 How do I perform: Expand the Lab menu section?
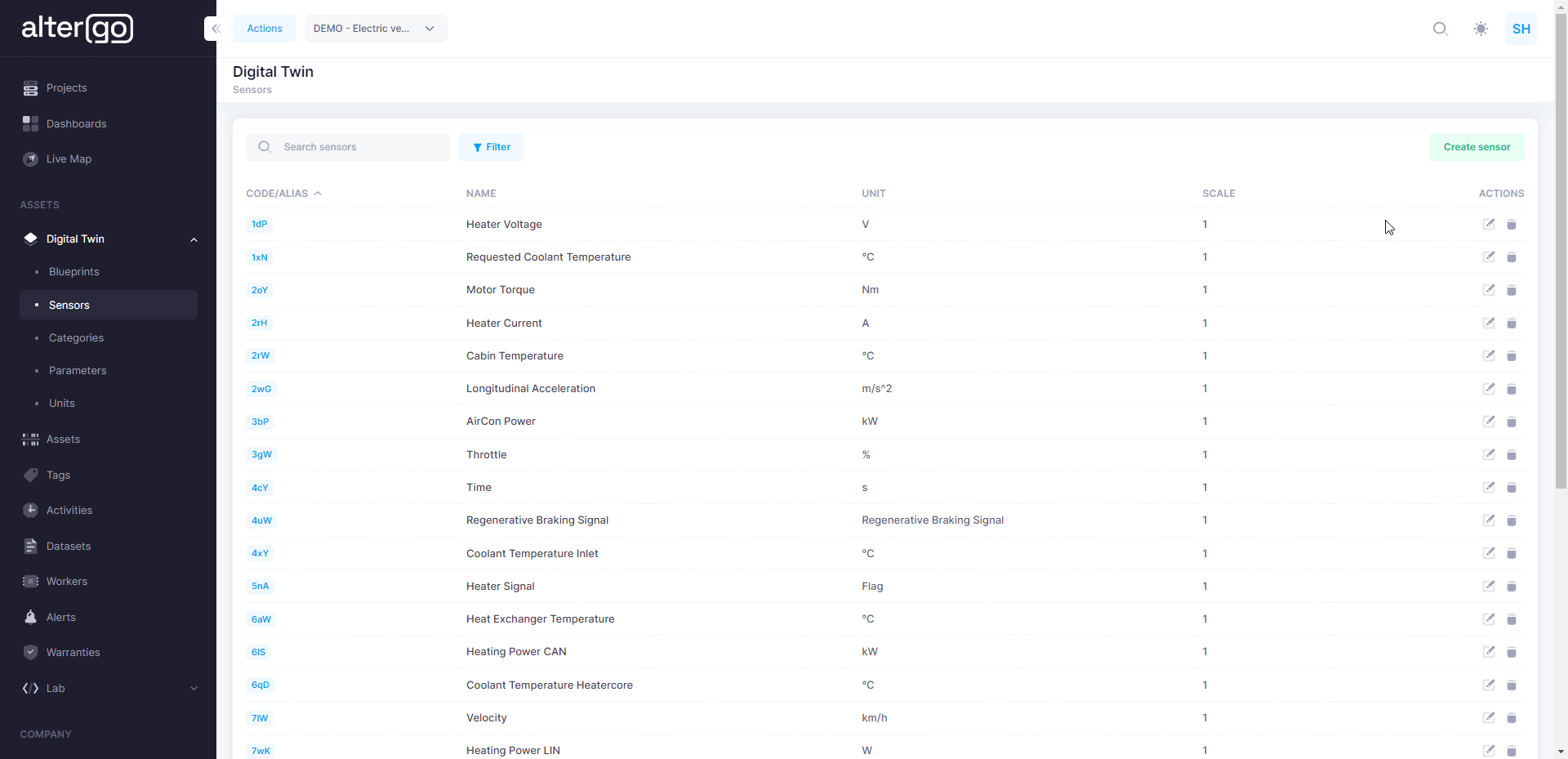[x=194, y=689]
